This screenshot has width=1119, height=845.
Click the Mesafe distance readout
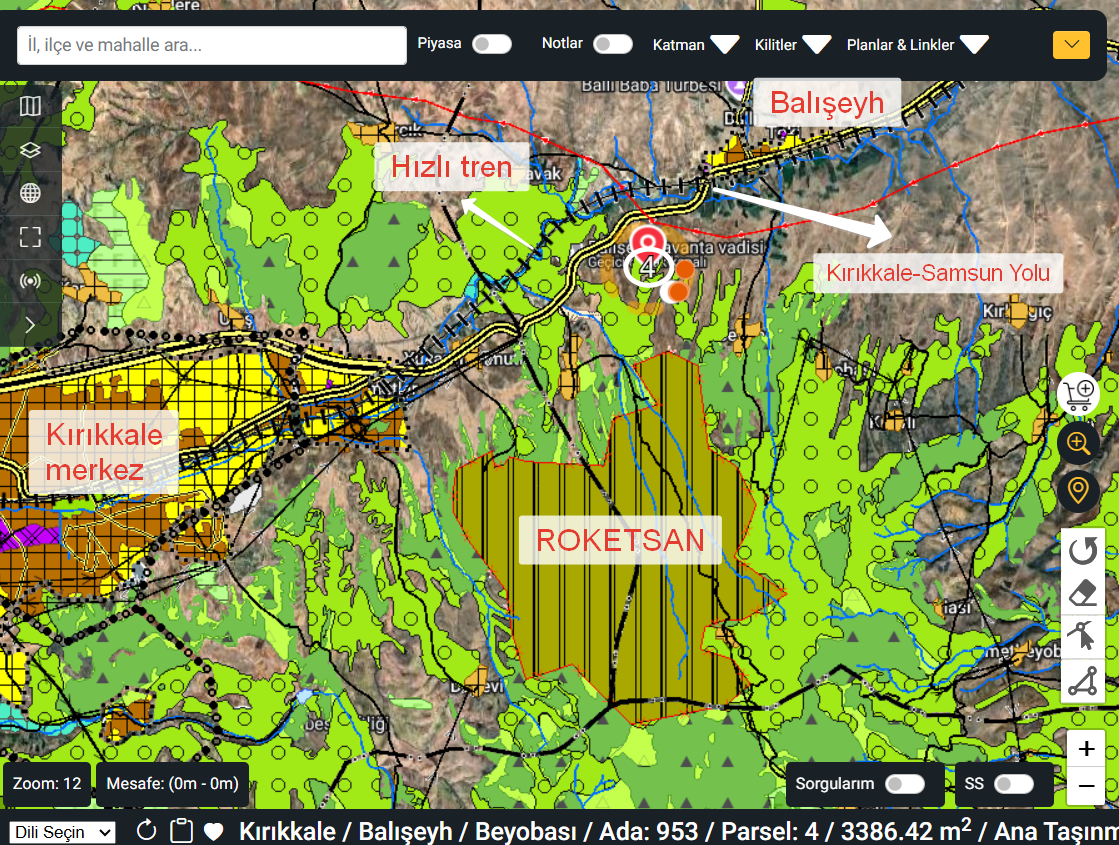click(x=173, y=784)
